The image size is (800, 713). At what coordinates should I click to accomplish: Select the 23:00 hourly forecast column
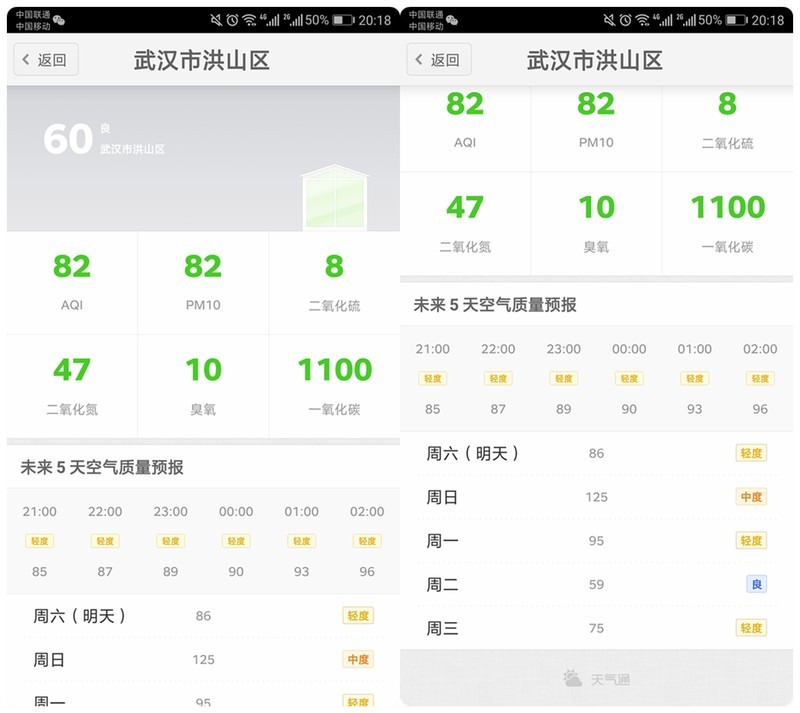click(564, 375)
